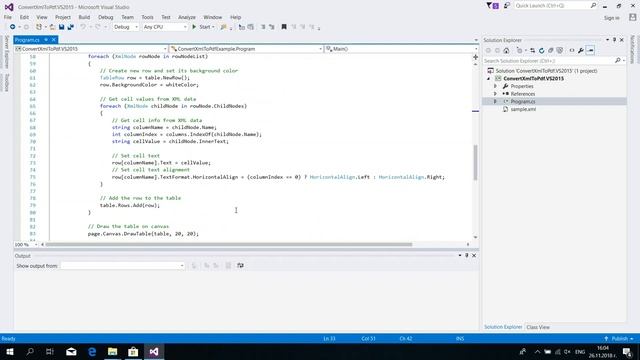Refresh Solution Explorer with the Refresh icon
This screenshot has width=640, height=360.
(542, 50)
